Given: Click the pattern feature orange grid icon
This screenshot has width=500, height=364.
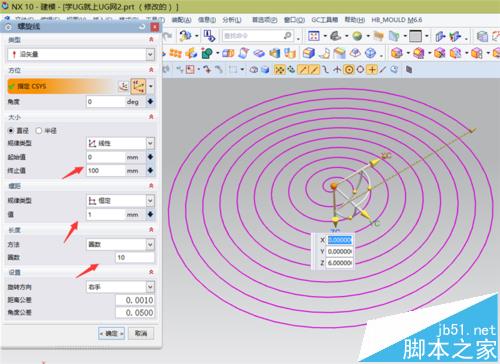Looking at the screenshot, I should [175, 53].
